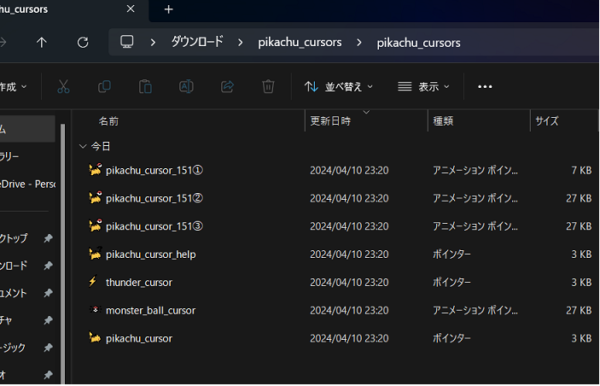Select file name pikachu_cursor_151②
Viewport: 600px width, 386px height.
(x=154, y=198)
